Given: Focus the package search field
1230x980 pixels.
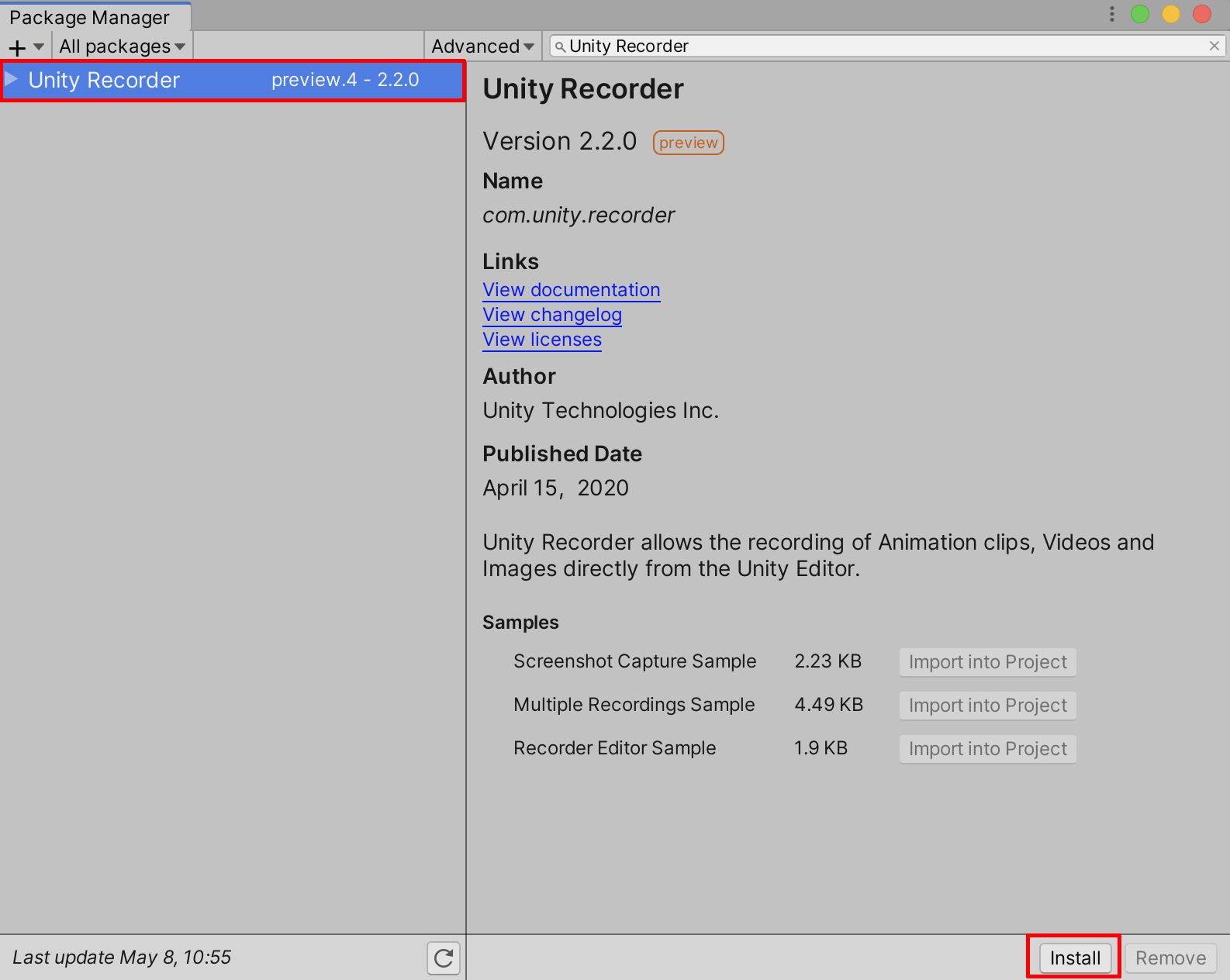Looking at the screenshot, I should (x=887, y=47).
